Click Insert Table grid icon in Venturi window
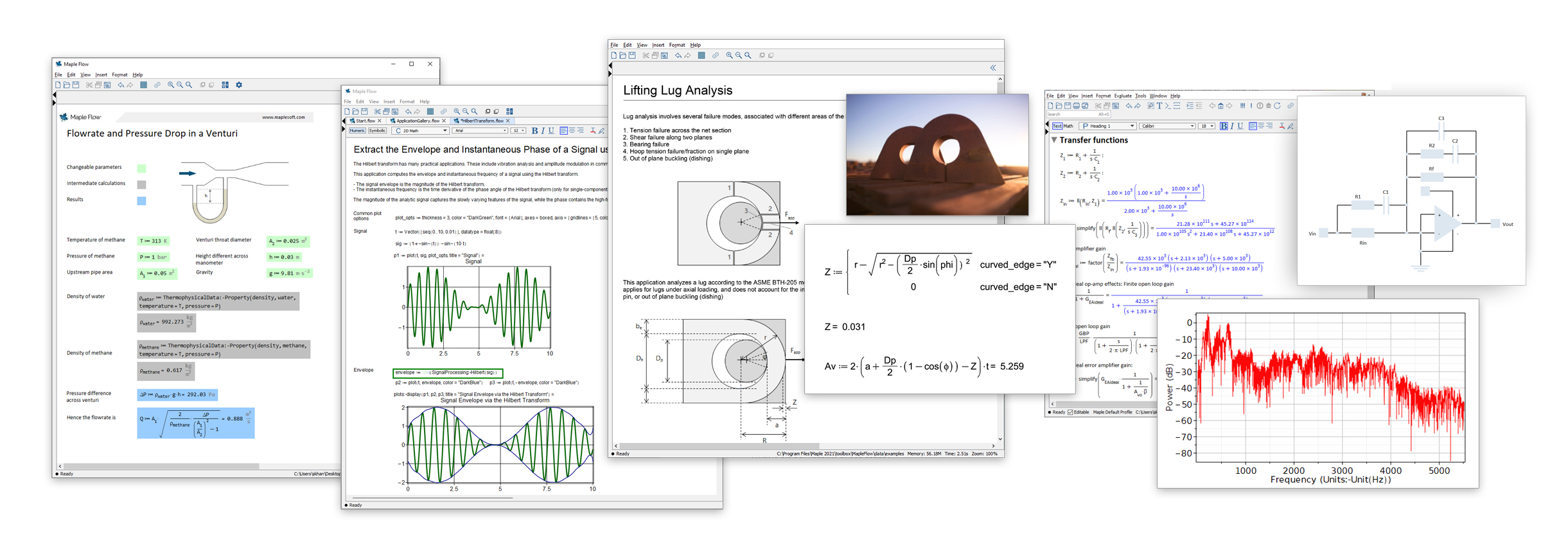This screenshot has width=1568, height=556. [x=144, y=85]
